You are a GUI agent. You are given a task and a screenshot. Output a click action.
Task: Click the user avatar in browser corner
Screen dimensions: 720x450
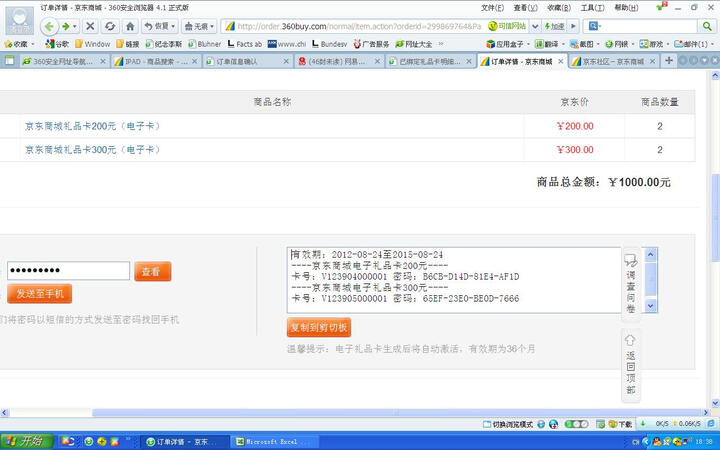(19, 20)
